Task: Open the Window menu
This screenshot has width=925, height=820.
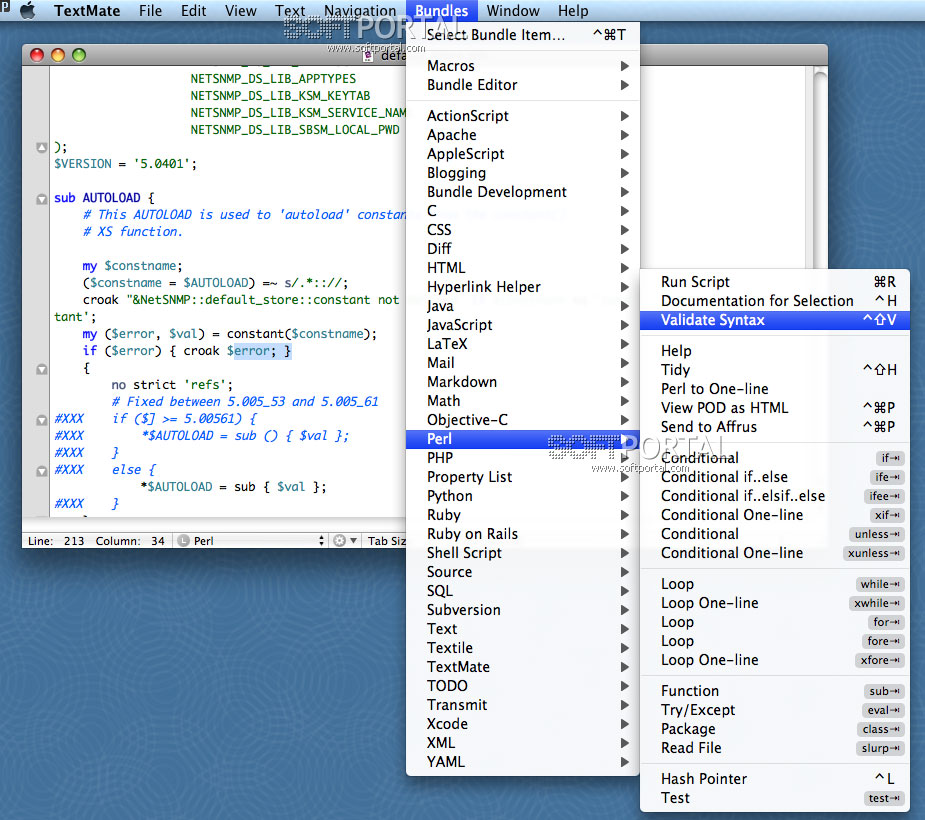Action: [x=513, y=11]
